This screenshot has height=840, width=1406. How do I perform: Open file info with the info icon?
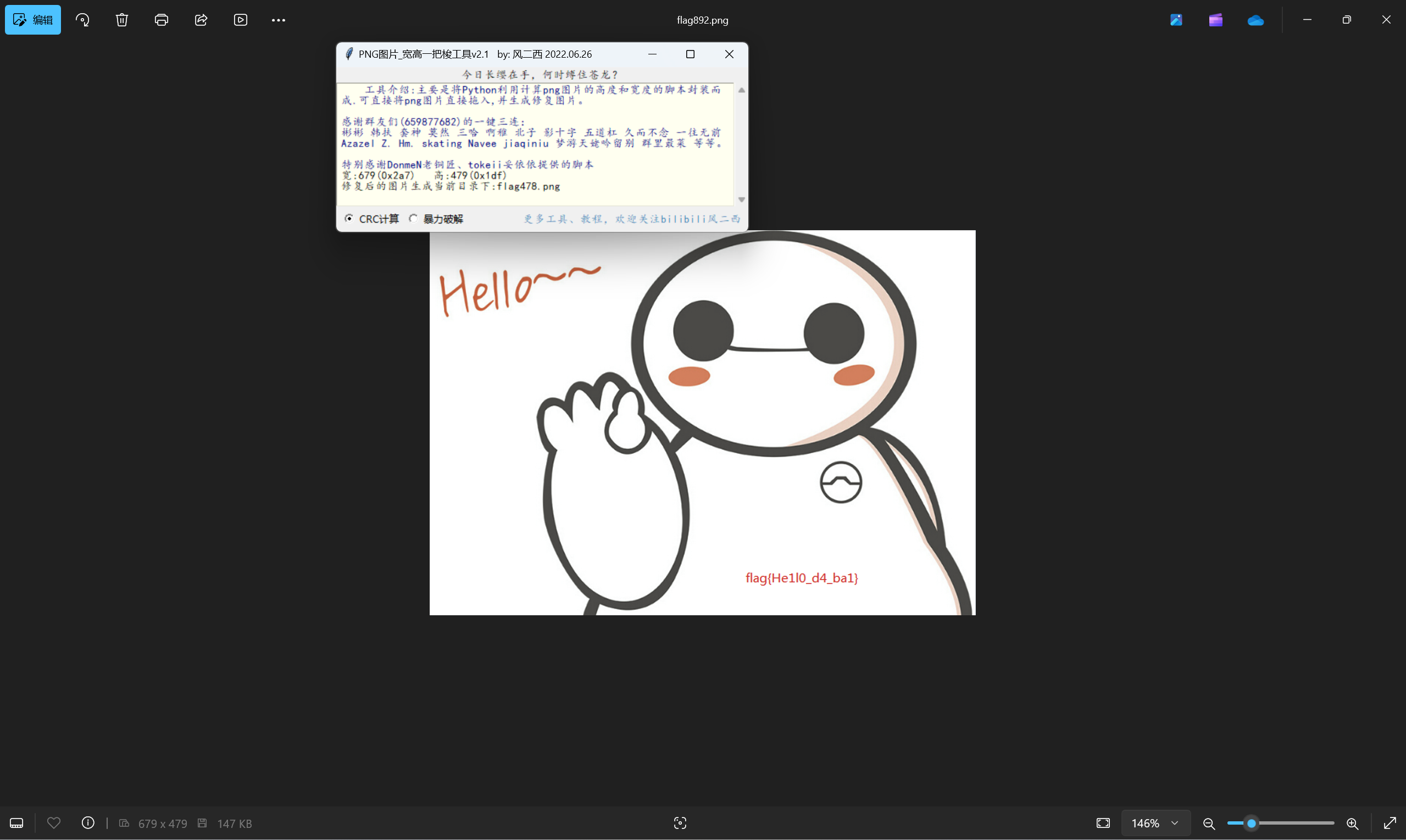click(88, 823)
